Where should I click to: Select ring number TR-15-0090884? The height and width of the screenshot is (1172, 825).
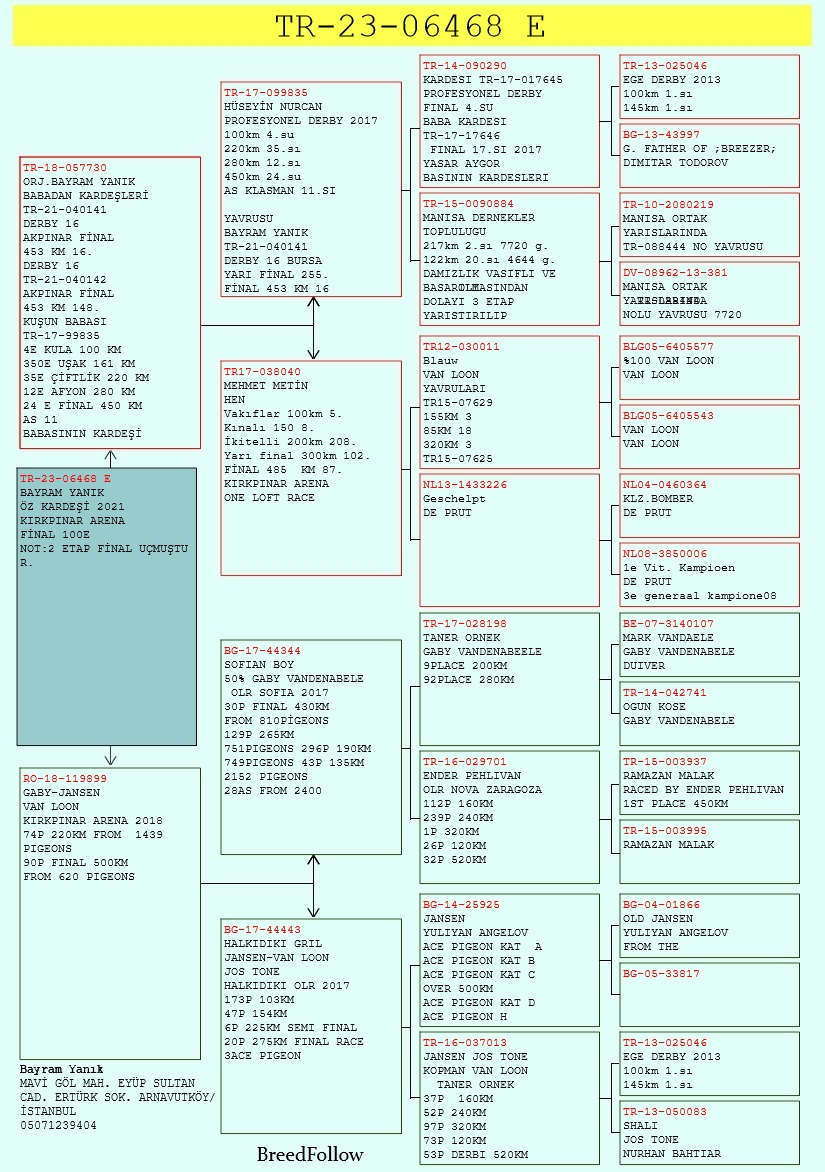click(x=469, y=203)
